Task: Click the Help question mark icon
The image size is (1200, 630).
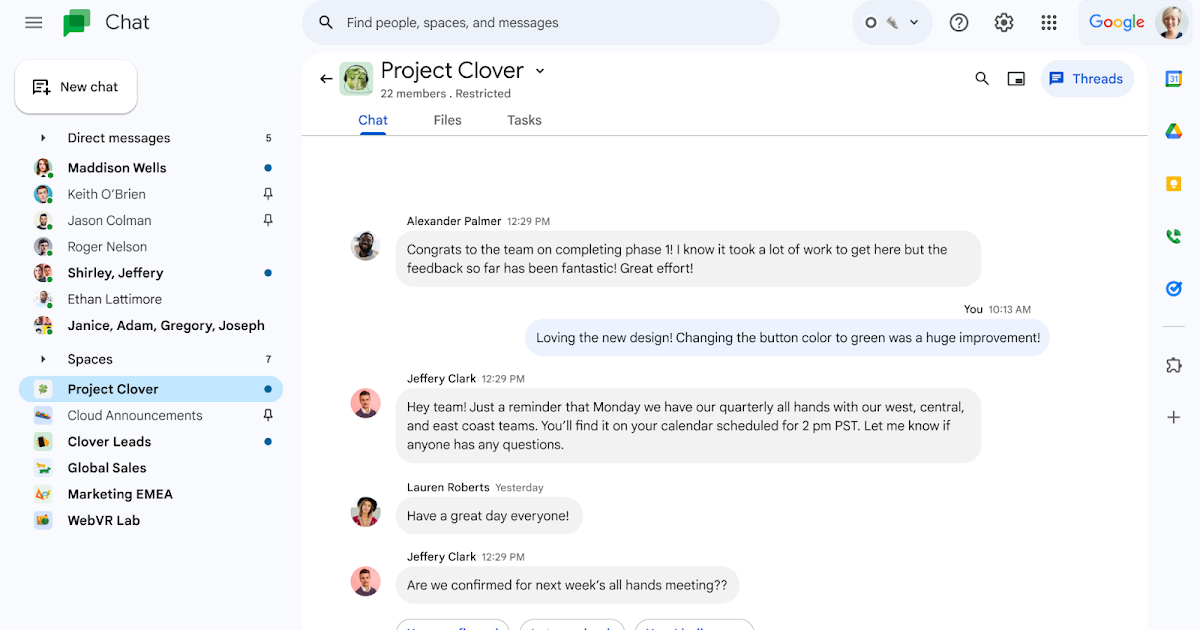Action: pyautogui.click(x=958, y=22)
